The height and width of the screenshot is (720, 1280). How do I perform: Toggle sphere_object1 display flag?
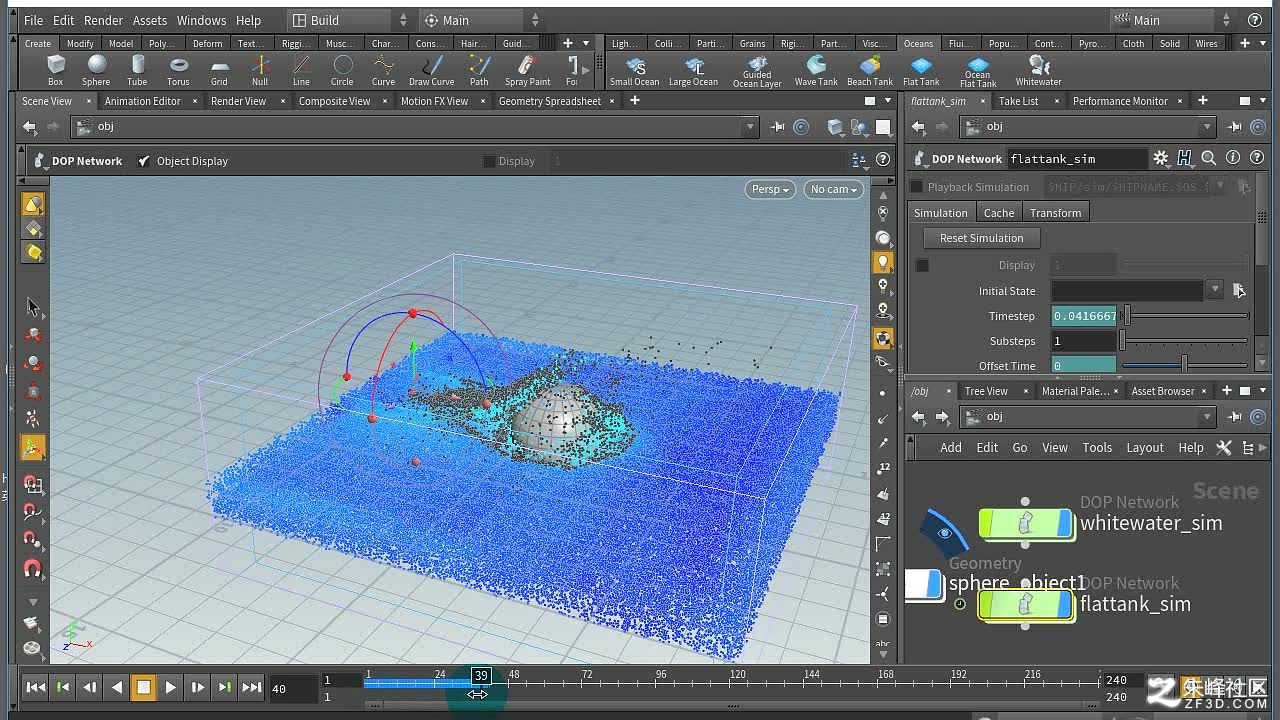(935, 585)
